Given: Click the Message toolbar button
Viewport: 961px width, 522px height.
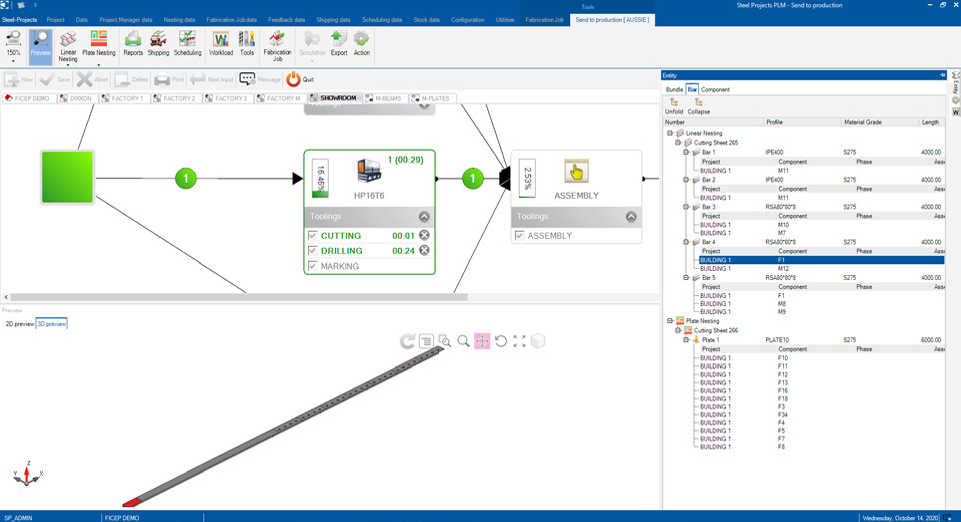Looking at the screenshot, I should coord(260,79).
